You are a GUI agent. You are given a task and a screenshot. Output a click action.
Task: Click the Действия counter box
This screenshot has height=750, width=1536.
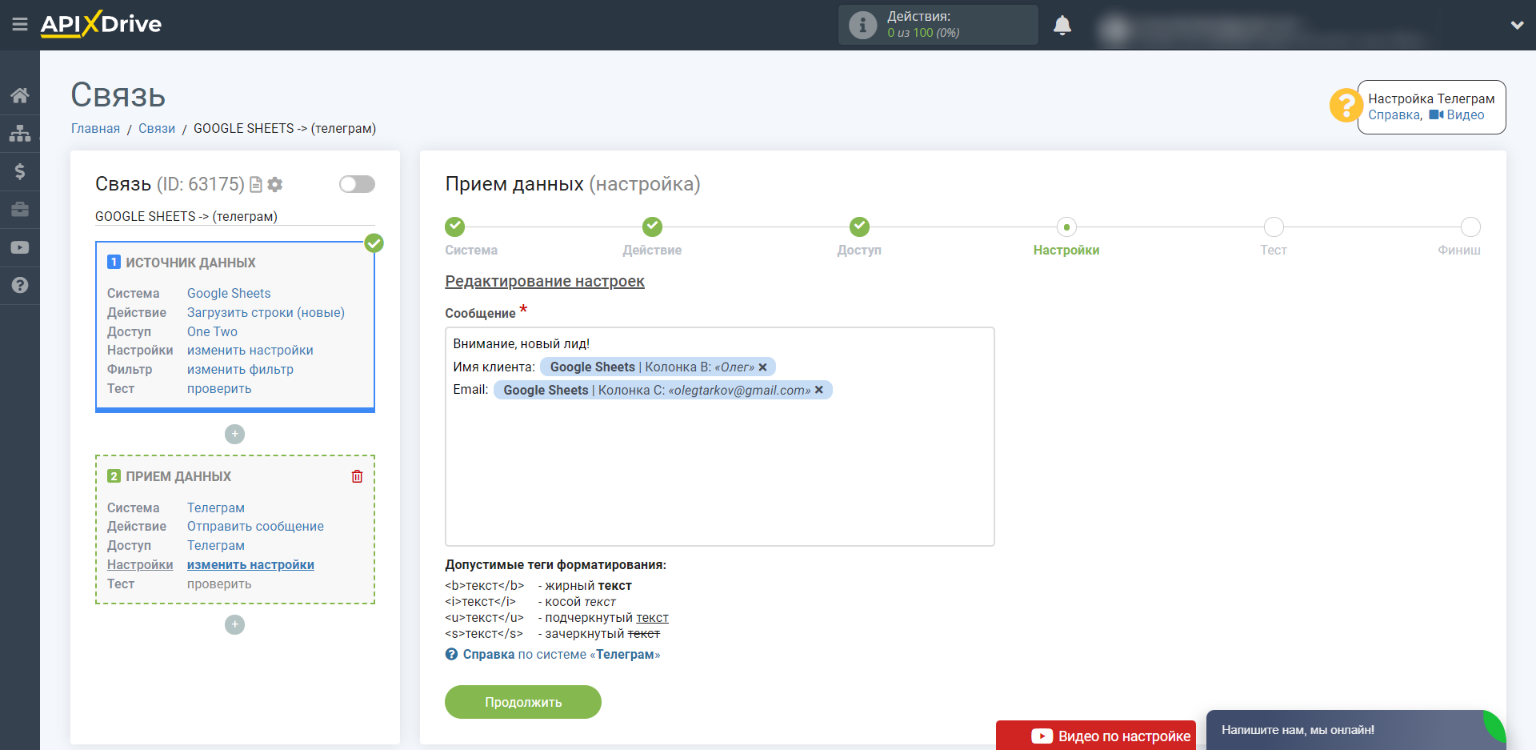pos(938,25)
